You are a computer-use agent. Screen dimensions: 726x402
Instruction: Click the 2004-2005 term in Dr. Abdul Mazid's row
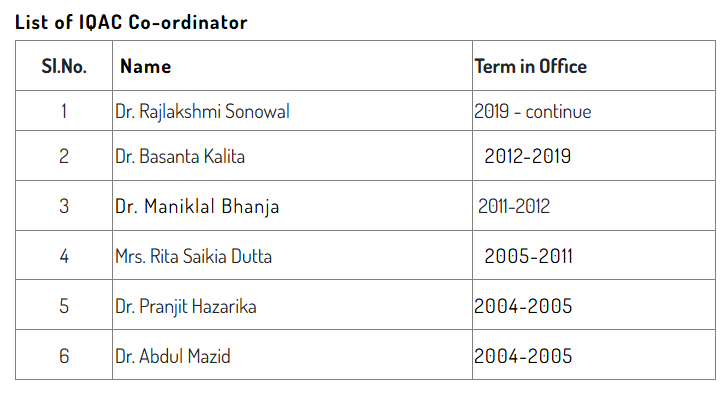[x=523, y=356]
